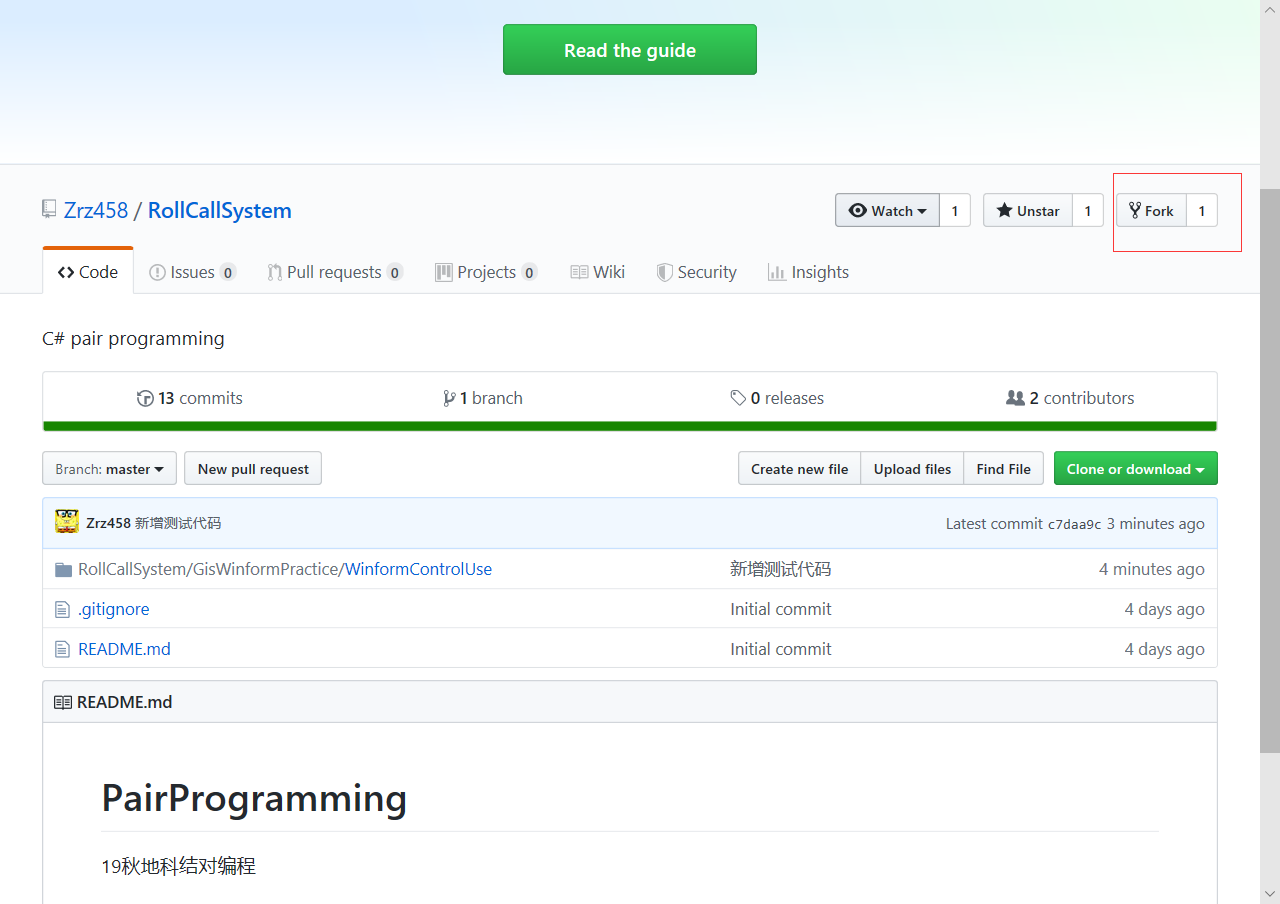Open the latest commit message 新增测试代码
The image size is (1280, 904).
coord(178,523)
